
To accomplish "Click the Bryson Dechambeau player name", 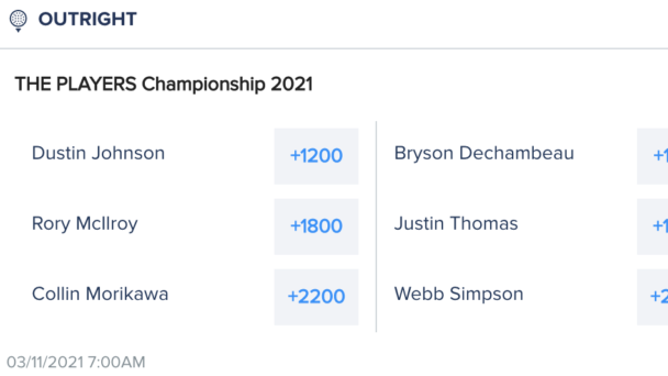I will (x=484, y=154).
